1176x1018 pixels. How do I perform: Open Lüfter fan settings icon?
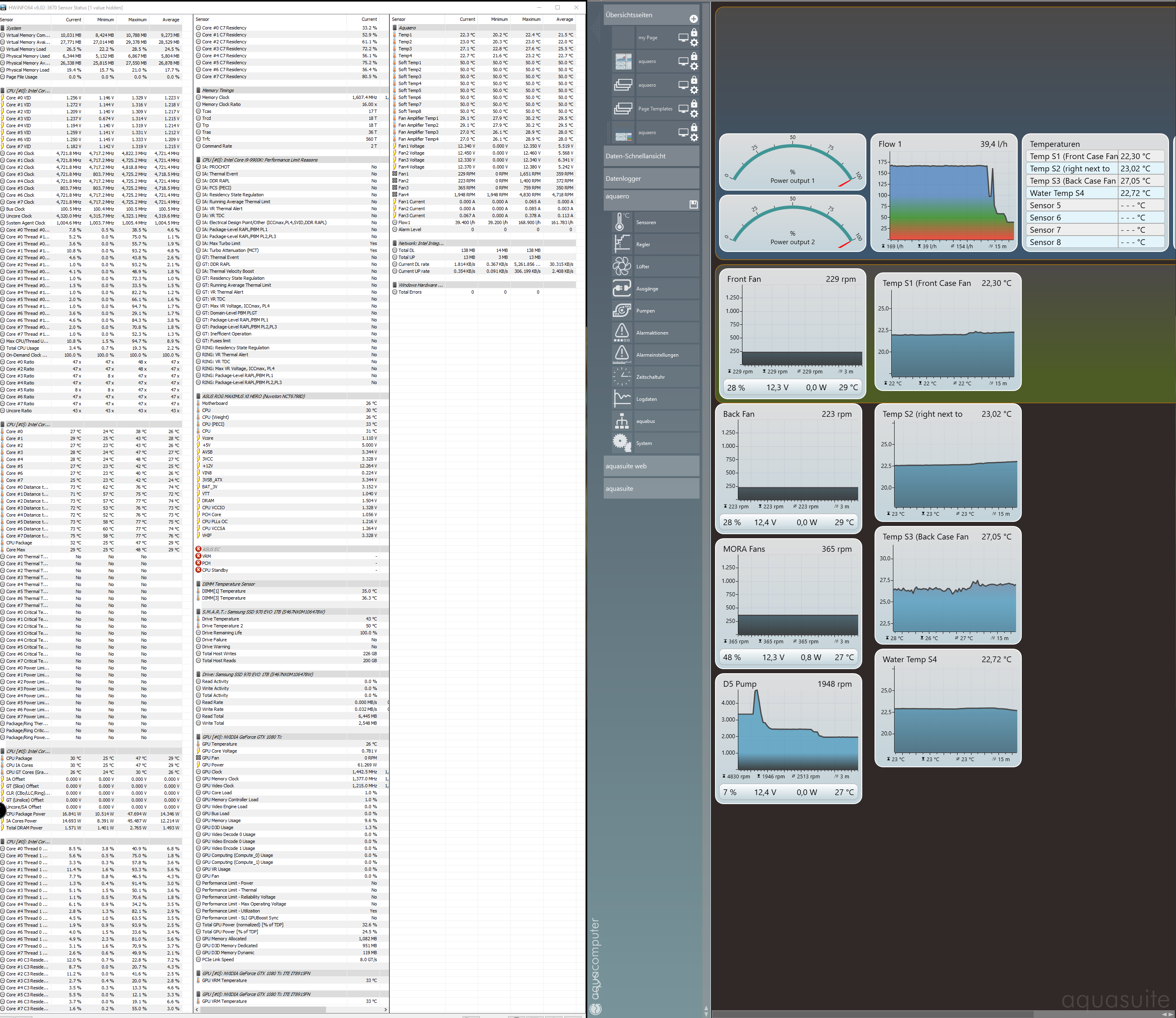(x=621, y=266)
